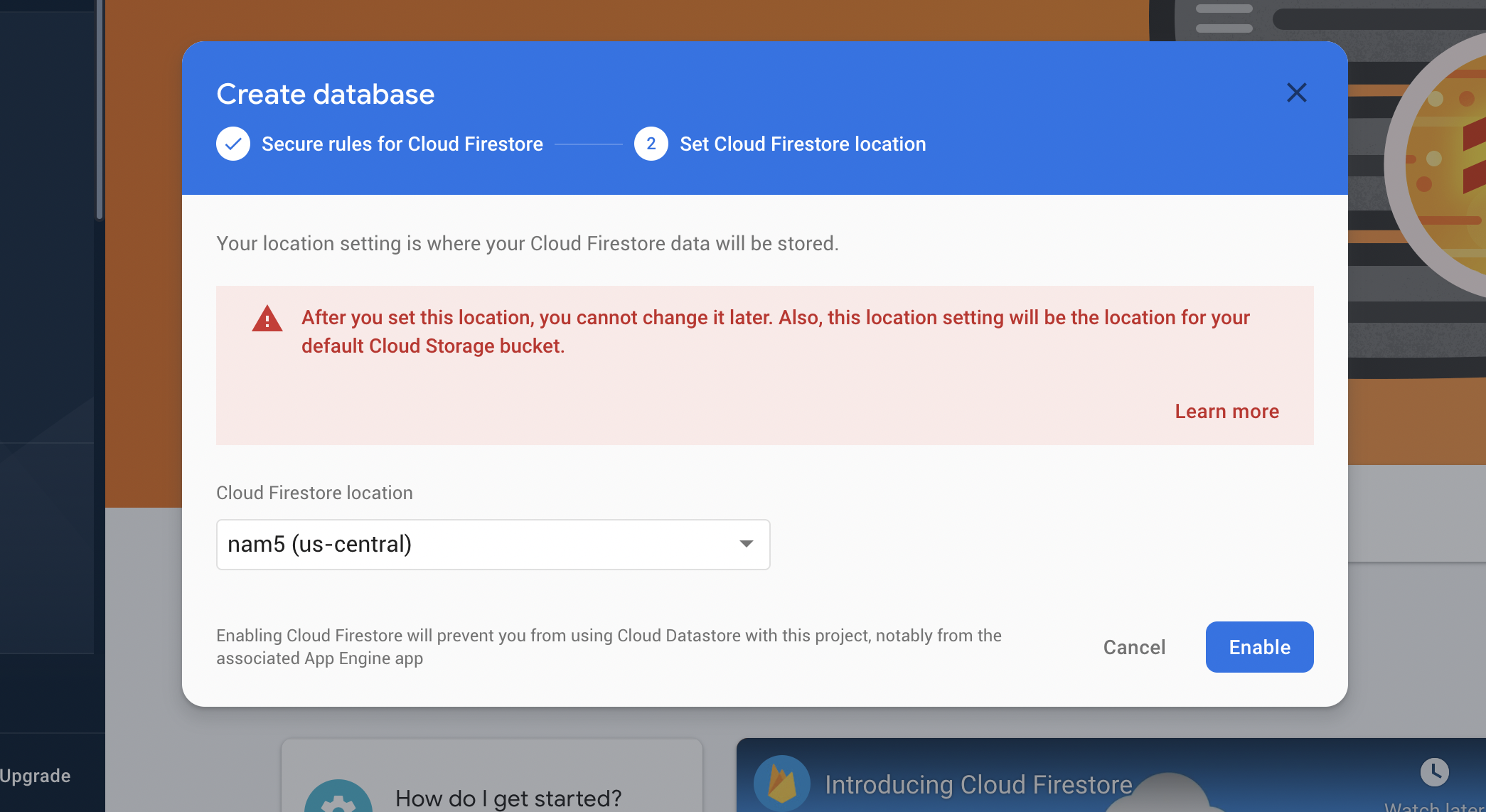Screen dimensions: 1486x812
Task: Click the bowl illustration thumbnail
Action: [1443, 164]
